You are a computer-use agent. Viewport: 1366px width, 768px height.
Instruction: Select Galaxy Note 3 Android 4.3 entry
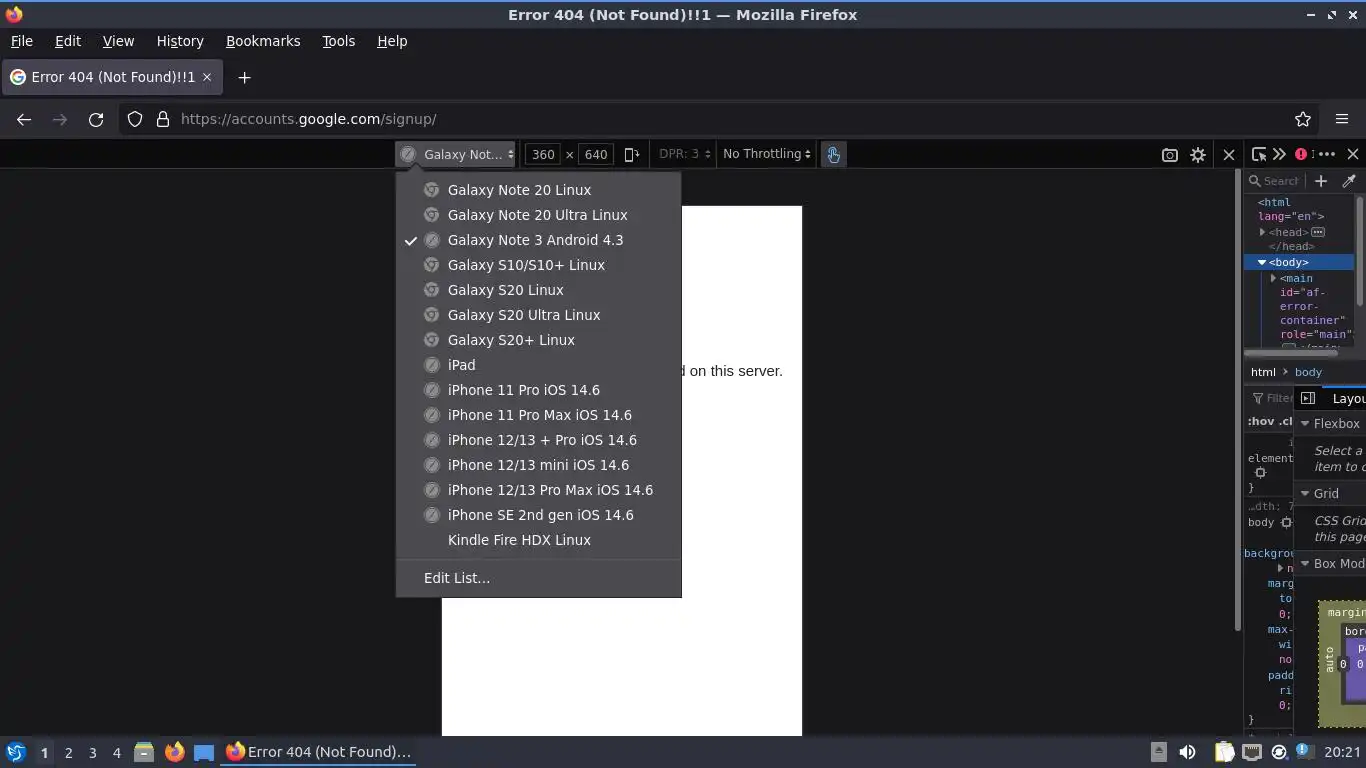[538, 240]
